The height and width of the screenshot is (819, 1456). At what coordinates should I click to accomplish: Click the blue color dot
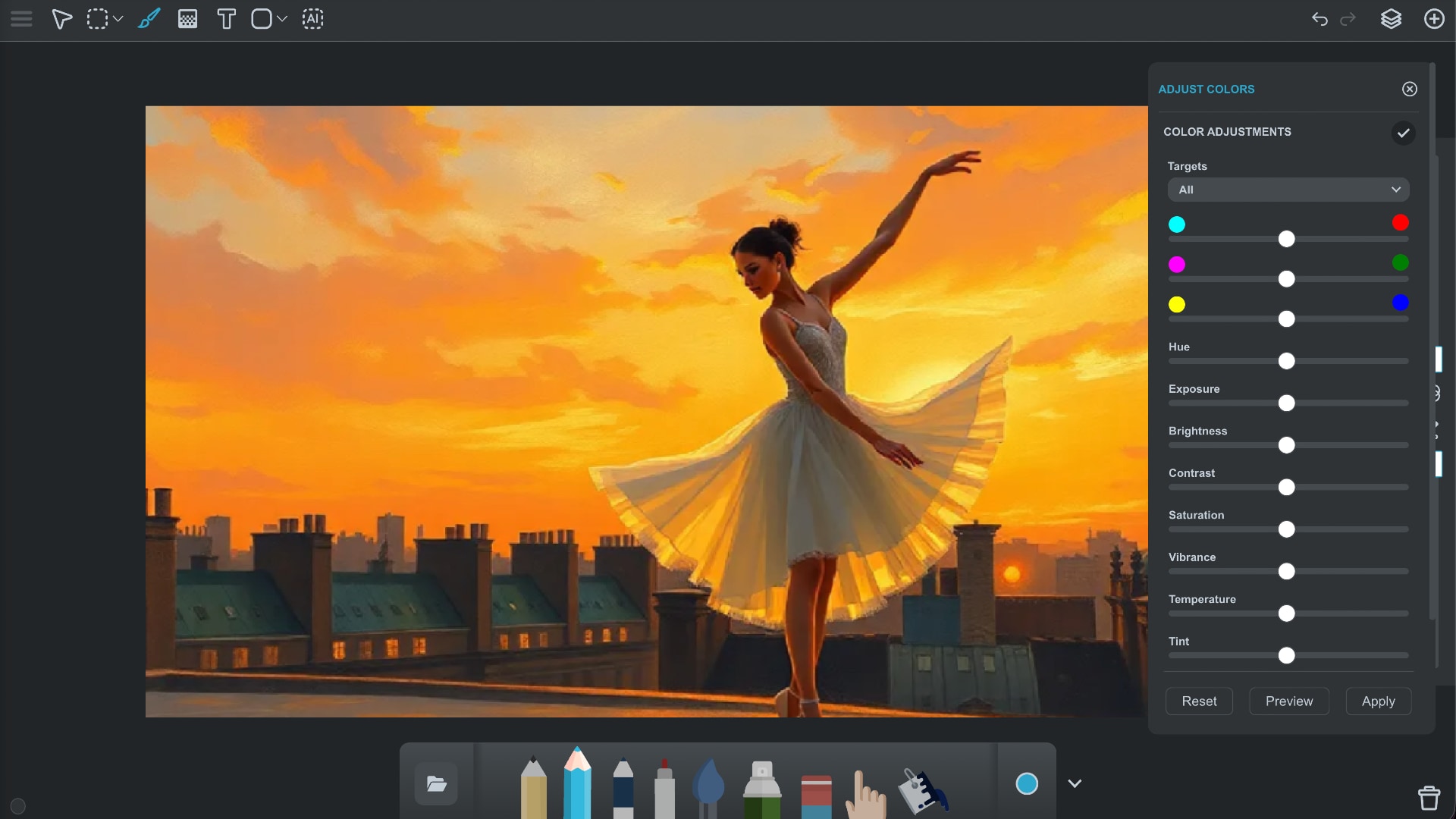coord(1401,303)
